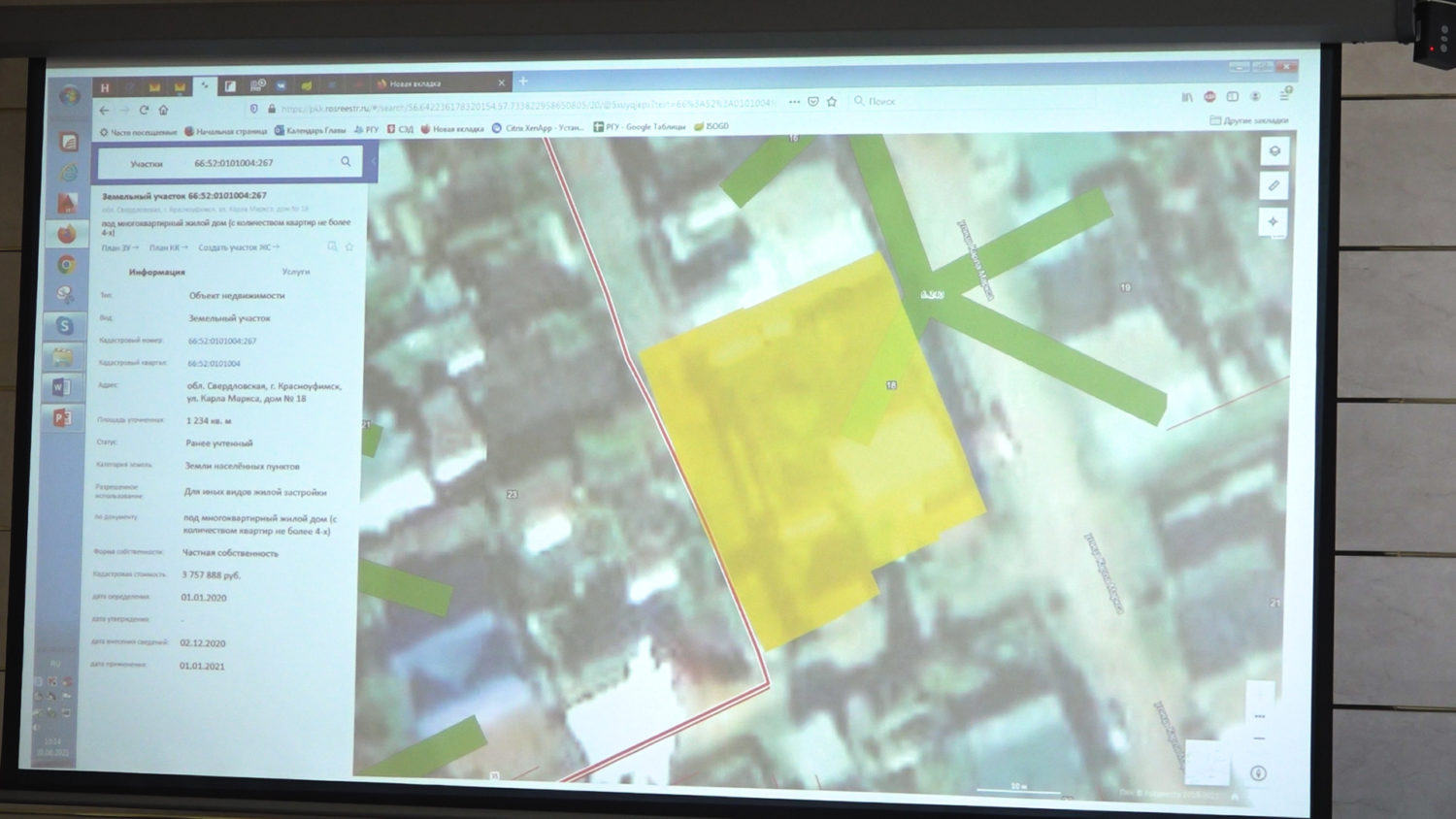This screenshot has width=1456, height=819.
Task: Go to the browser home page
Action: point(163,111)
